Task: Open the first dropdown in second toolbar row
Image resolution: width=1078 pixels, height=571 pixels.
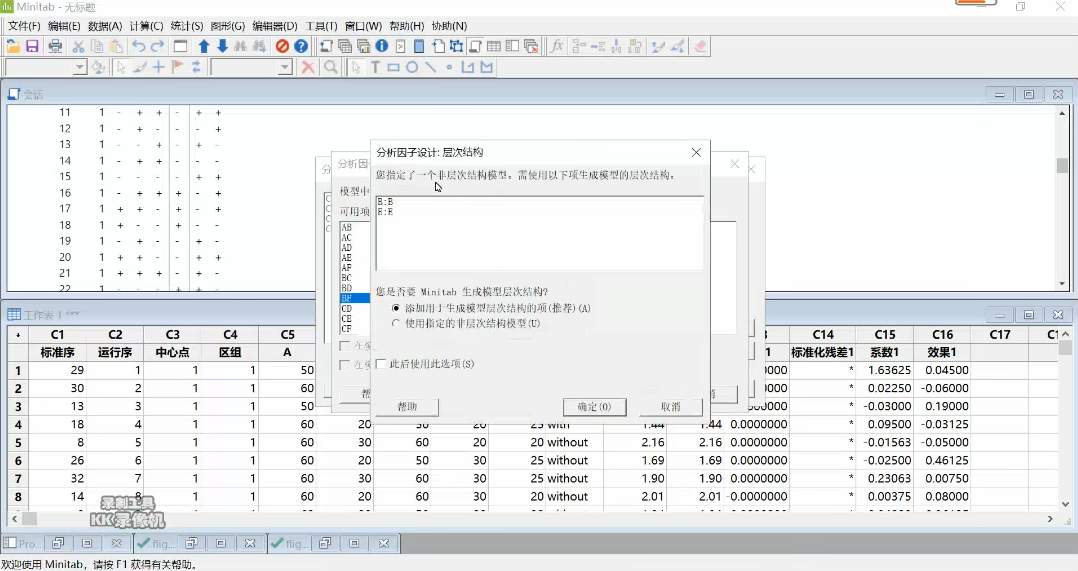Action: (x=79, y=67)
